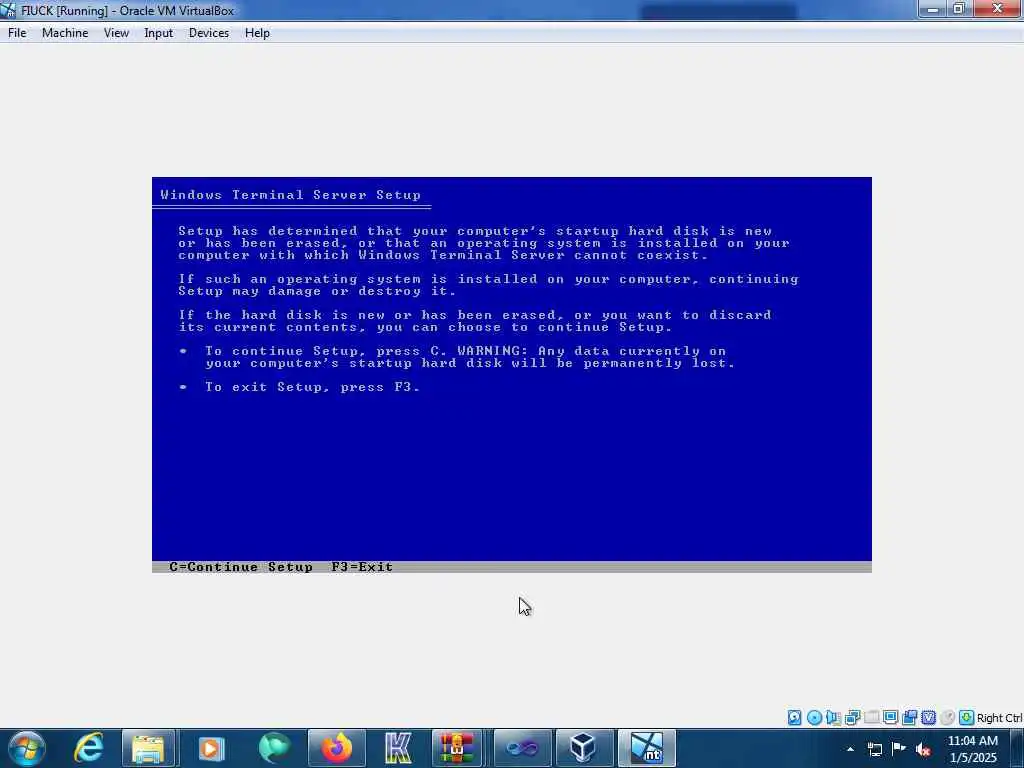Click 'Windows Terminal Server Setup' heading
Image resolution: width=1024 pixels, height=768 pixels.
coord(291,195)
